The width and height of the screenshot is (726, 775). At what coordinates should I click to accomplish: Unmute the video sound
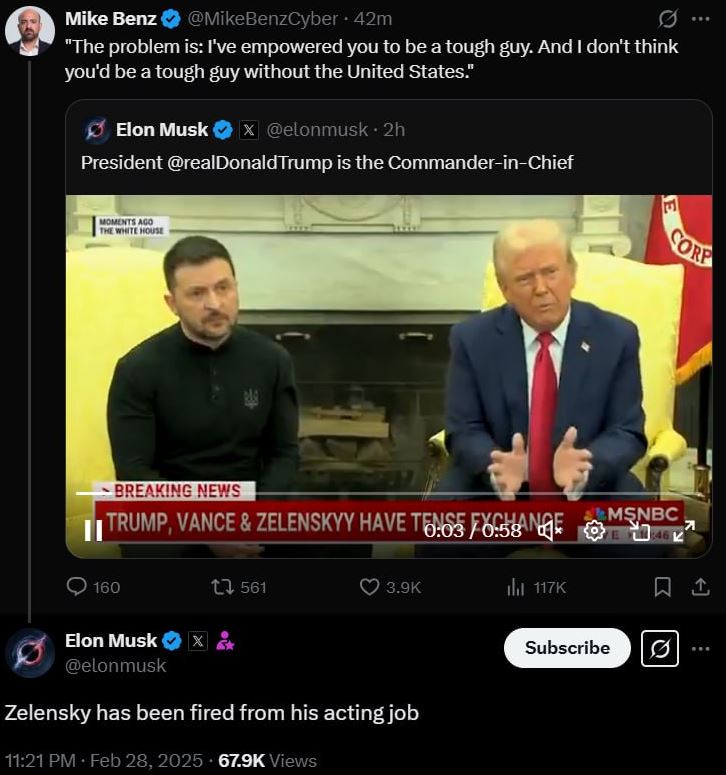click(549, 530)
